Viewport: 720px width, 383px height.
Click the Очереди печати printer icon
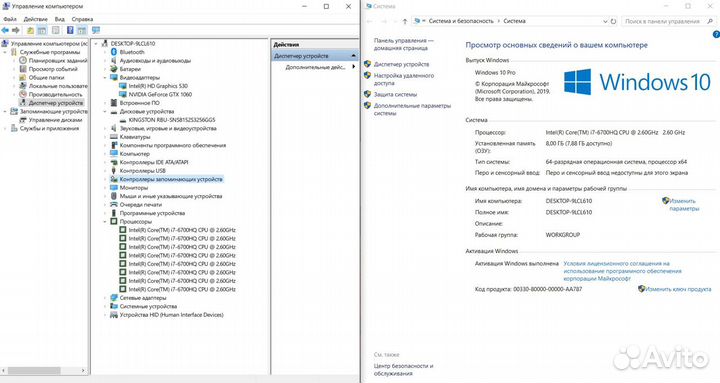click(x=114, y=204)
